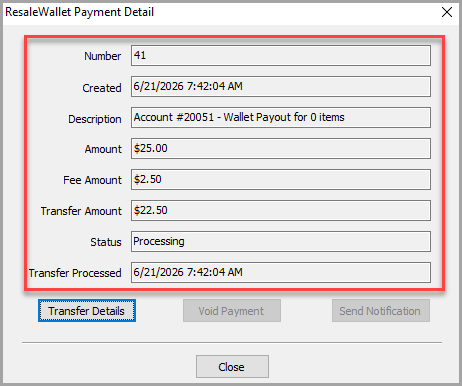Screen dimensions: 462x386
Task: Focus the Transfer Processed date field
Action: click(x=281, y=273)
